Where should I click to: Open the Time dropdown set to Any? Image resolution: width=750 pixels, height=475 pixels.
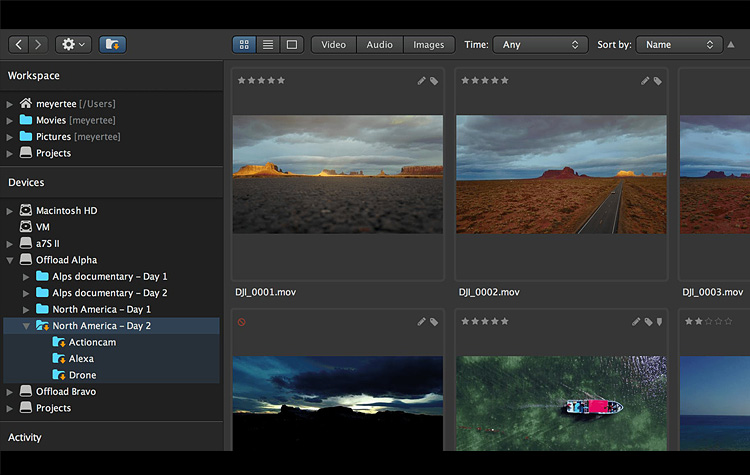pyautogui.click(x=540, y=44)
